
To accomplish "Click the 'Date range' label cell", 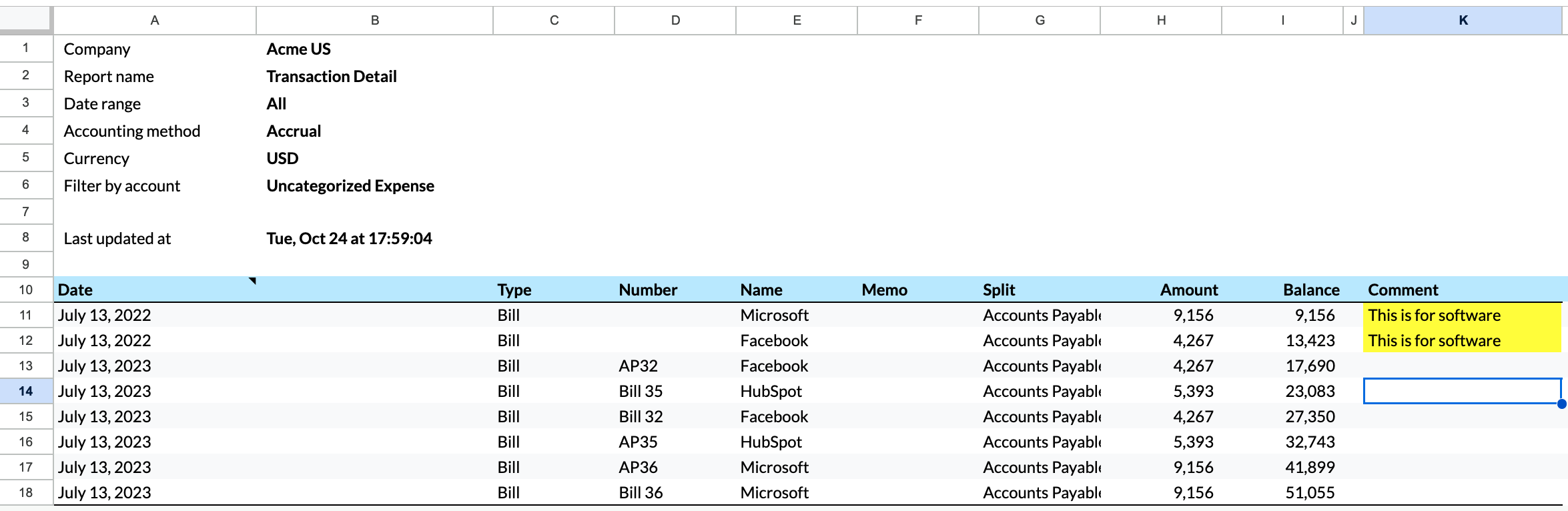I will [x=155, y=103].
